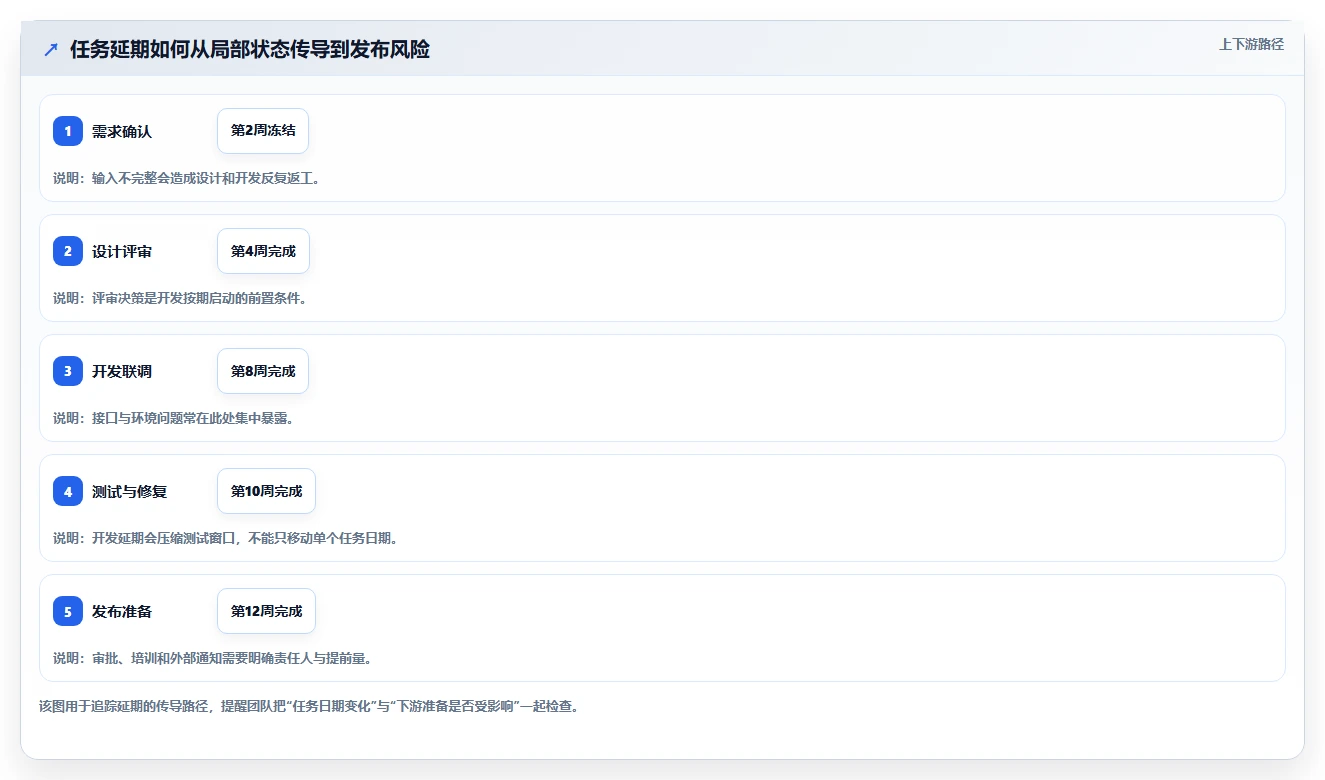Select the 设计评审 step name
1325x780 pixels.
[x=122, y=251]
